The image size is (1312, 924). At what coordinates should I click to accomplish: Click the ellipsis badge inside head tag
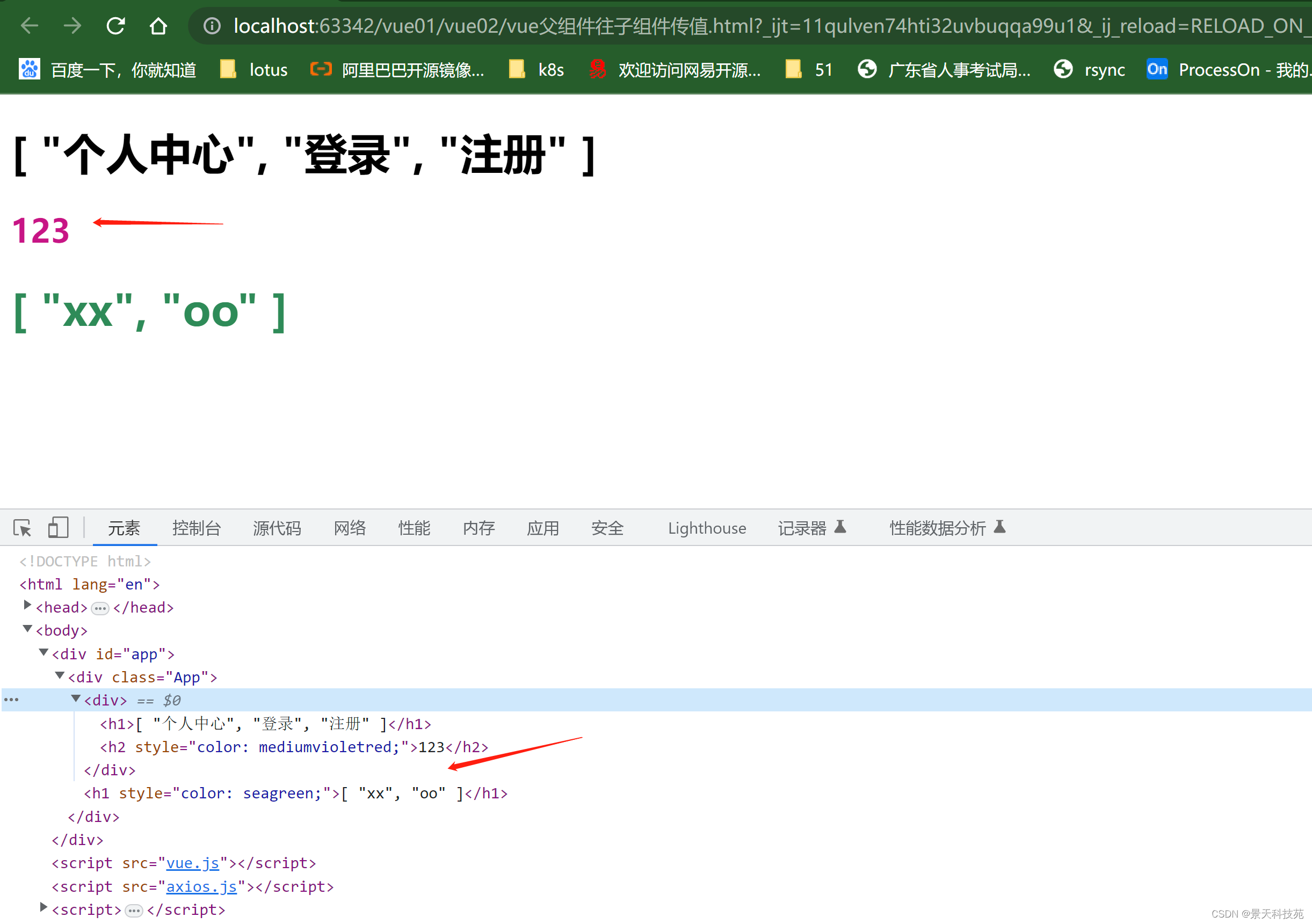point(100,608)
